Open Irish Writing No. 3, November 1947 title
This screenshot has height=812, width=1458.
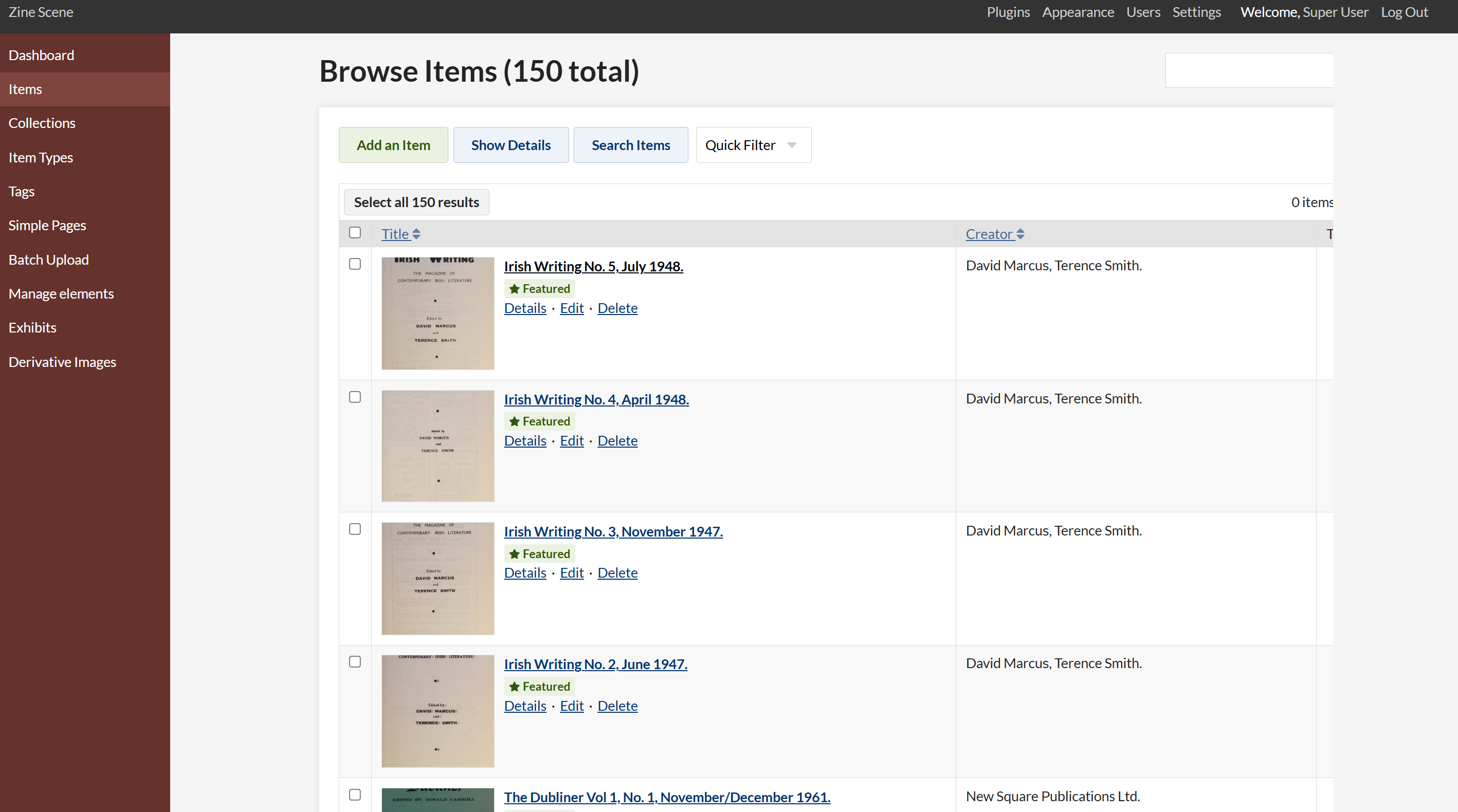(613, 532)
